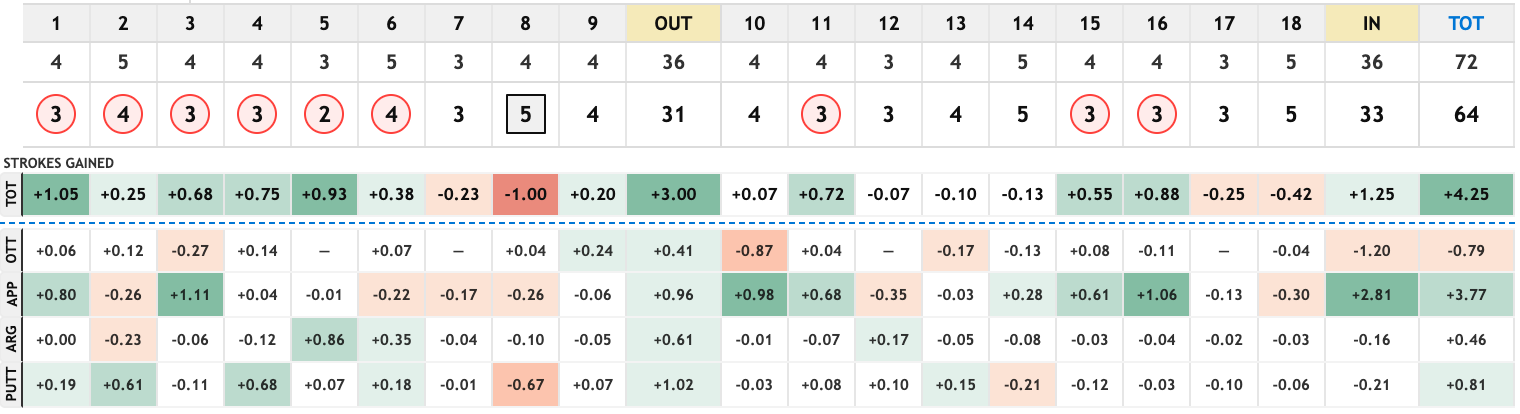Viewport: 1520px width, 414px height.
Task: Click the ARG row label
Action: pyautogui.click(x=11, y=340)
